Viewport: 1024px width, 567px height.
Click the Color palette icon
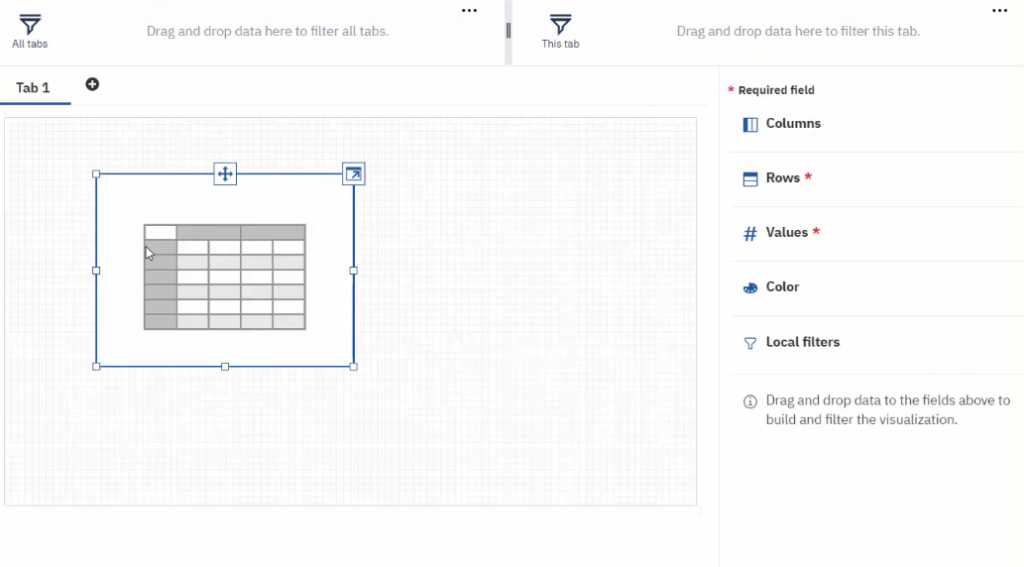click(x=750, y=287)
